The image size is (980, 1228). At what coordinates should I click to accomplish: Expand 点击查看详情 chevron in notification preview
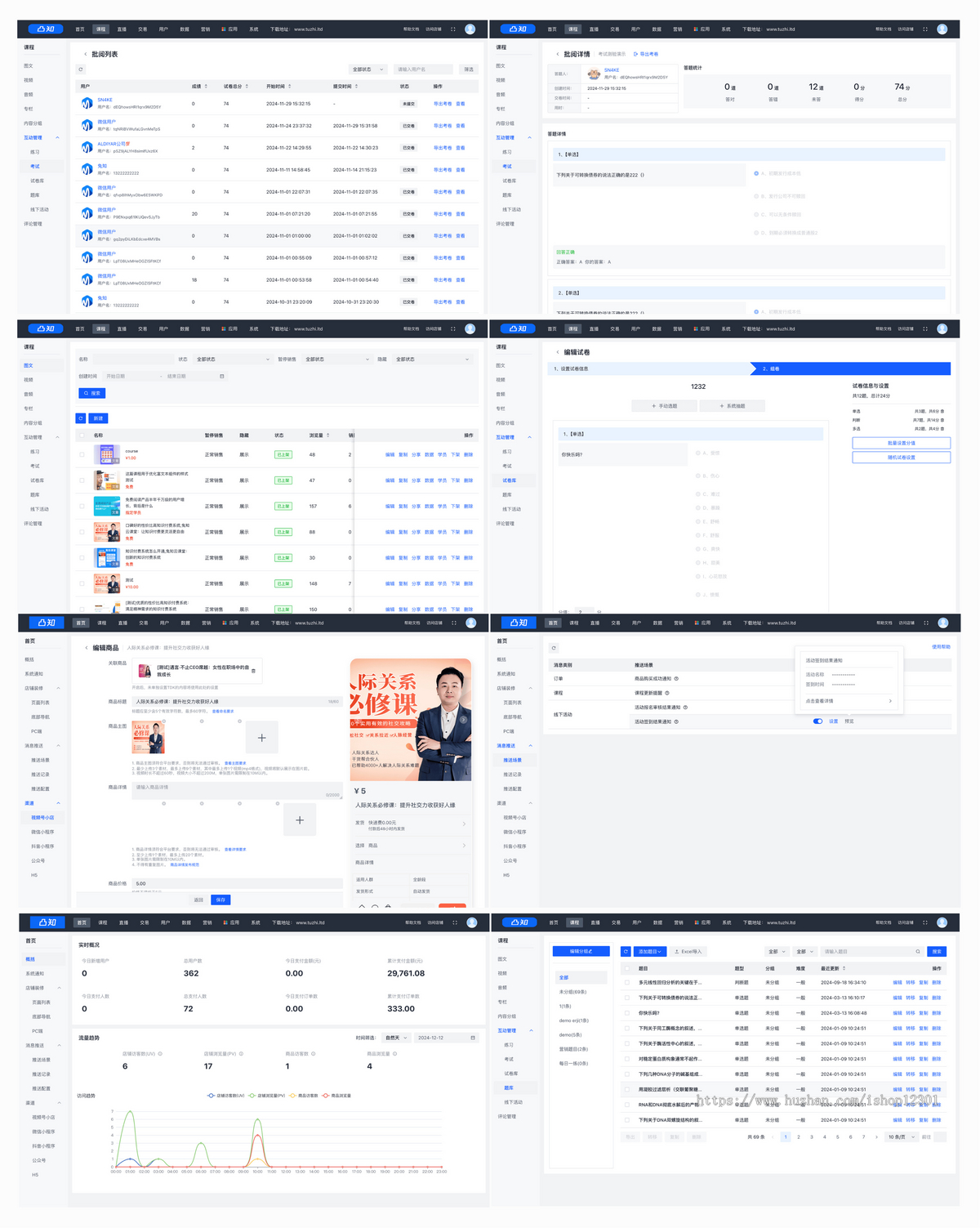890,701
